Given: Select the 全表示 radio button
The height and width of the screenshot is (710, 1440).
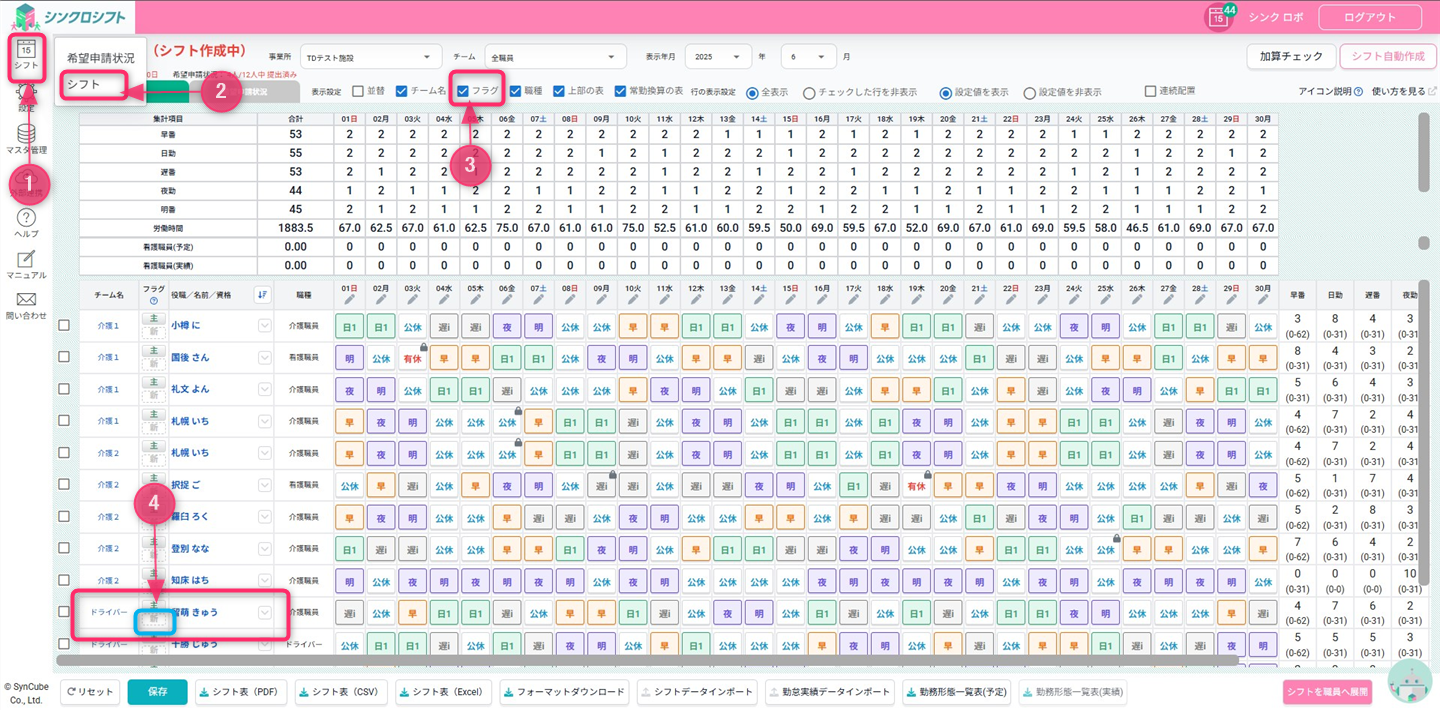Looking at the screenshot, I should pyautogui.click(x=752, y=92).
